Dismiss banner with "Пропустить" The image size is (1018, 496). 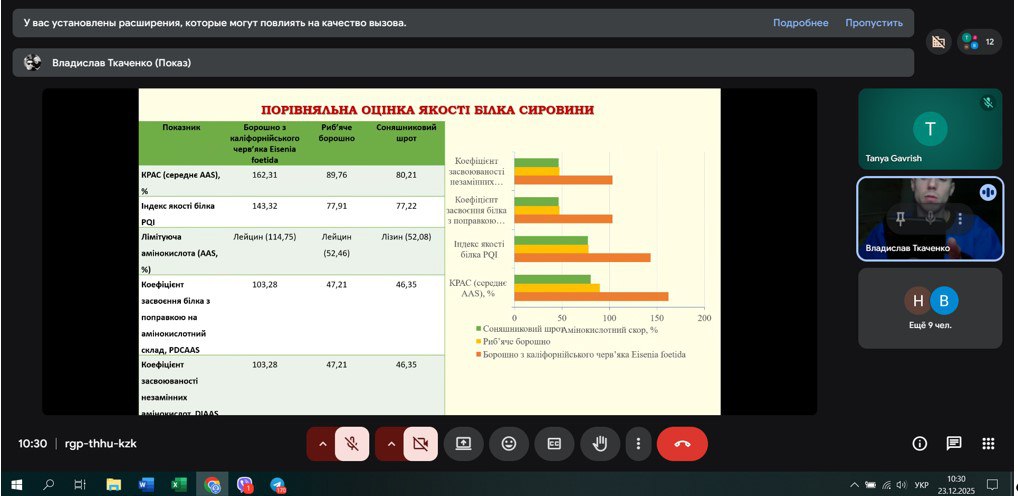873,23
